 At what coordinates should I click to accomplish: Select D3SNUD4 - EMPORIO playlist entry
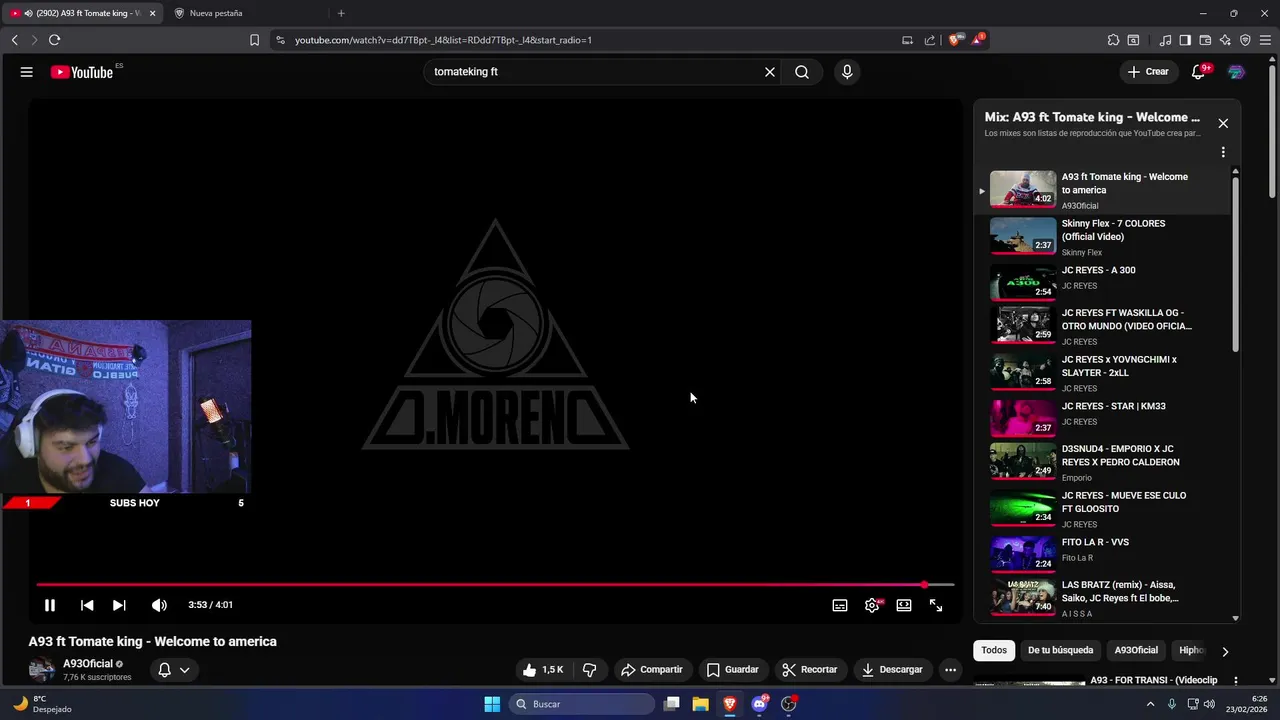[1104, 462]
